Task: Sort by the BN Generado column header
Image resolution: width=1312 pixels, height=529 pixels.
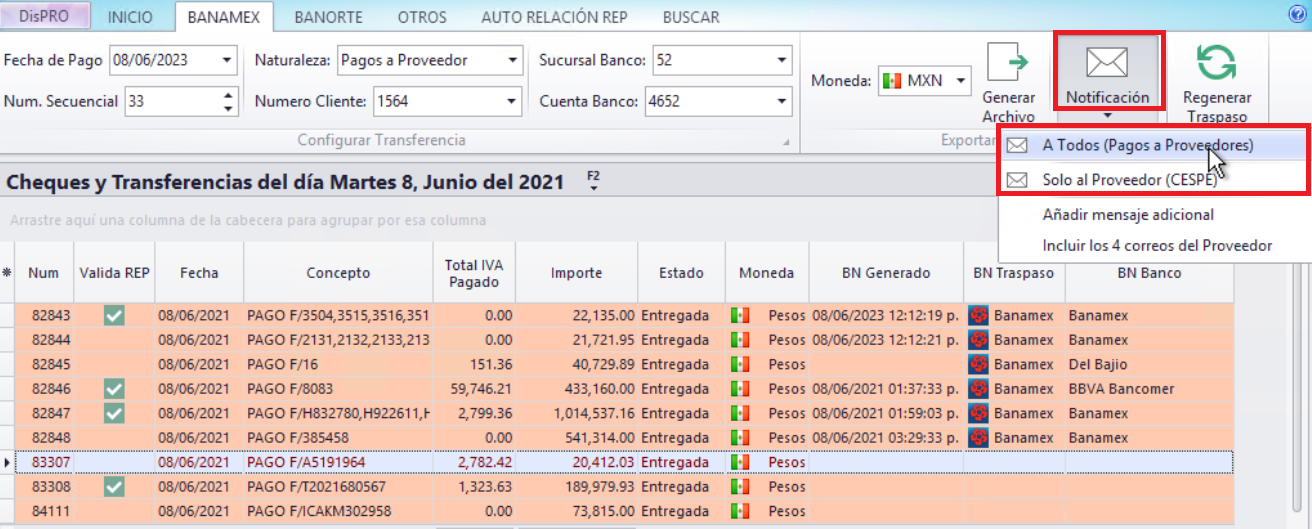Action: 885,273
